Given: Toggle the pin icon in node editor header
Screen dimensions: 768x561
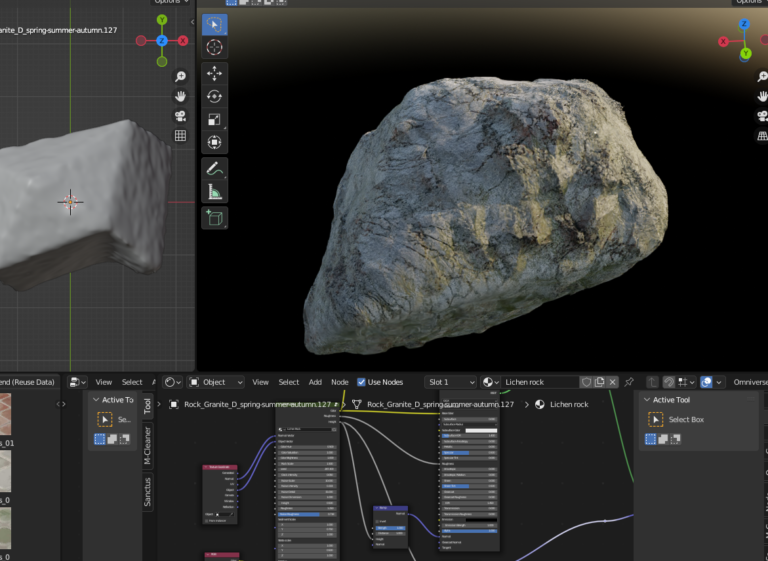Looking at the screenshot, I should point(629,382).
